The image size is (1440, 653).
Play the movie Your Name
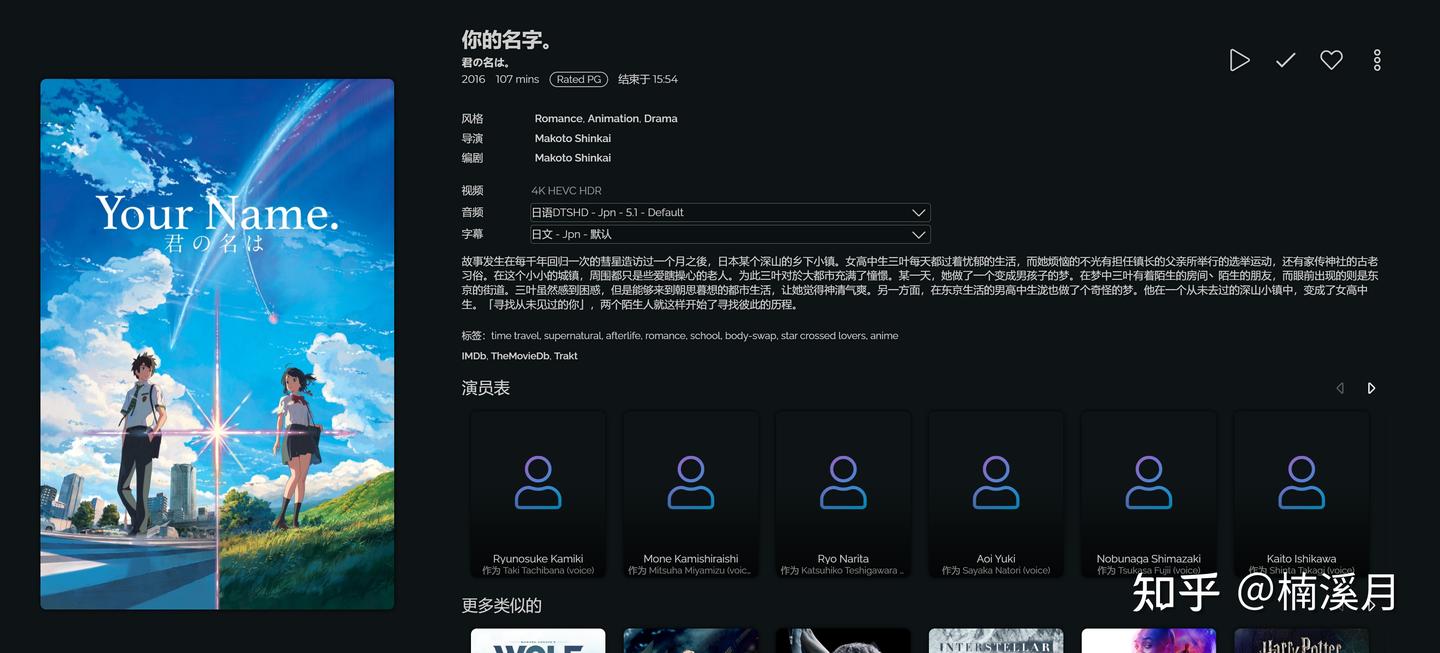pos(1238,58)
